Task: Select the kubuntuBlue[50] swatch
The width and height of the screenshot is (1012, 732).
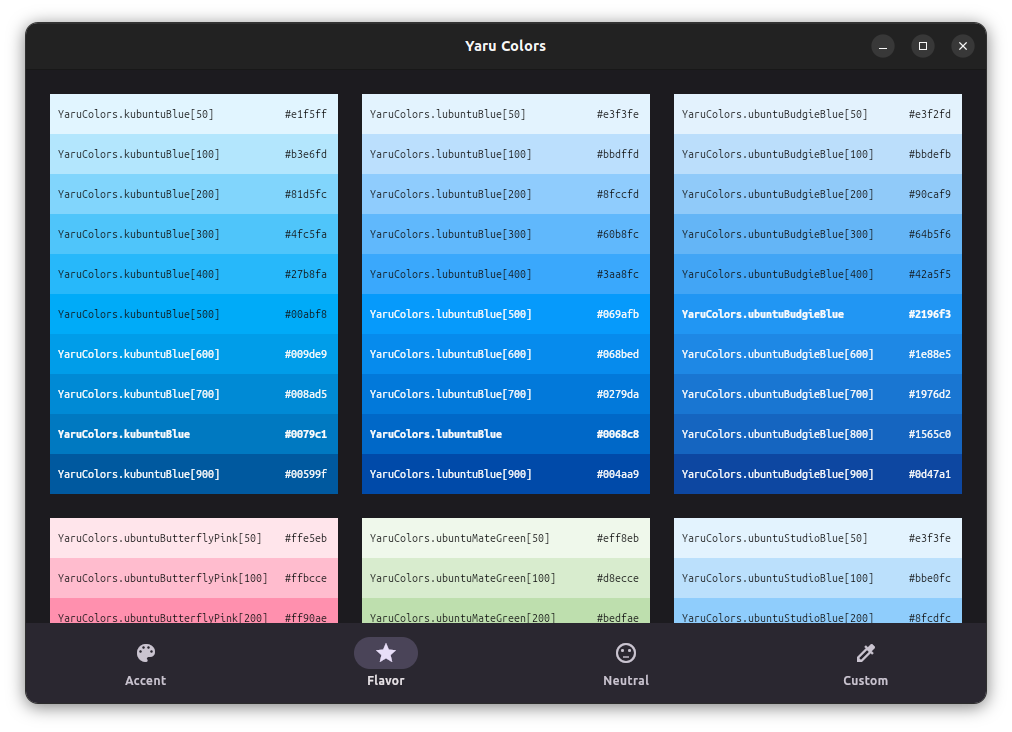Action: pyautogui.click(x=194, y=114)
